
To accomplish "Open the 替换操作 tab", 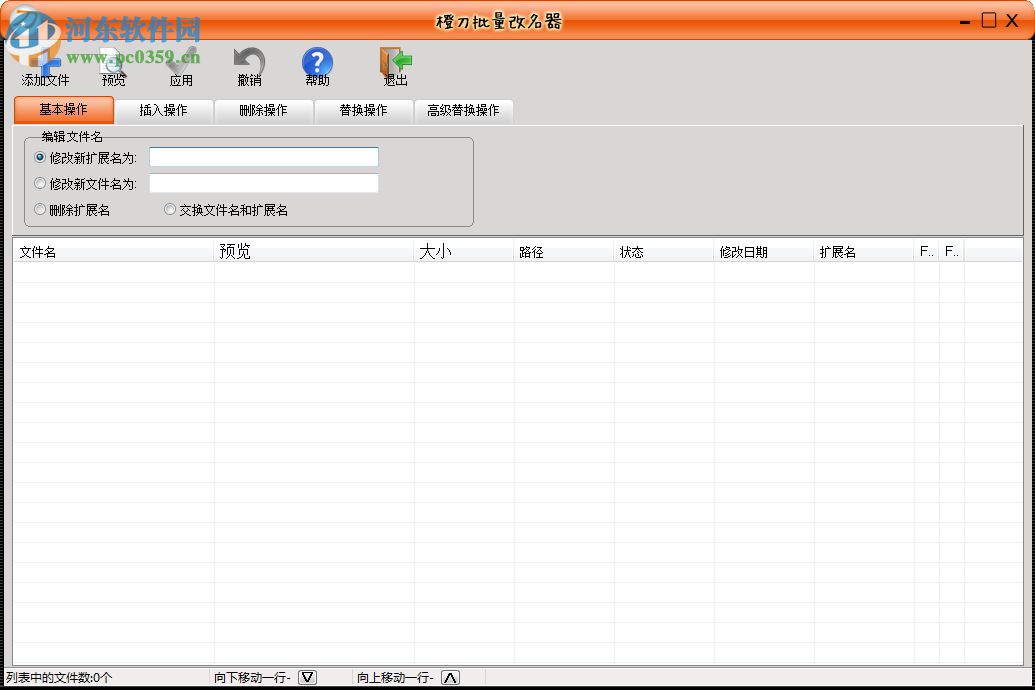I will [363, 111].
